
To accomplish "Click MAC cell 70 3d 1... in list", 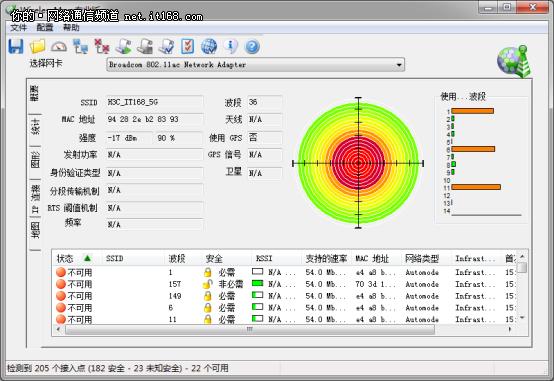I will point(375,284).
